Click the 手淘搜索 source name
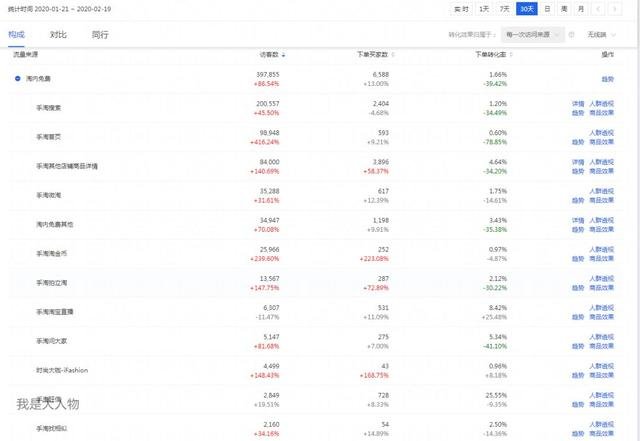This screenshot has width=640, height=441. [49, 108]
